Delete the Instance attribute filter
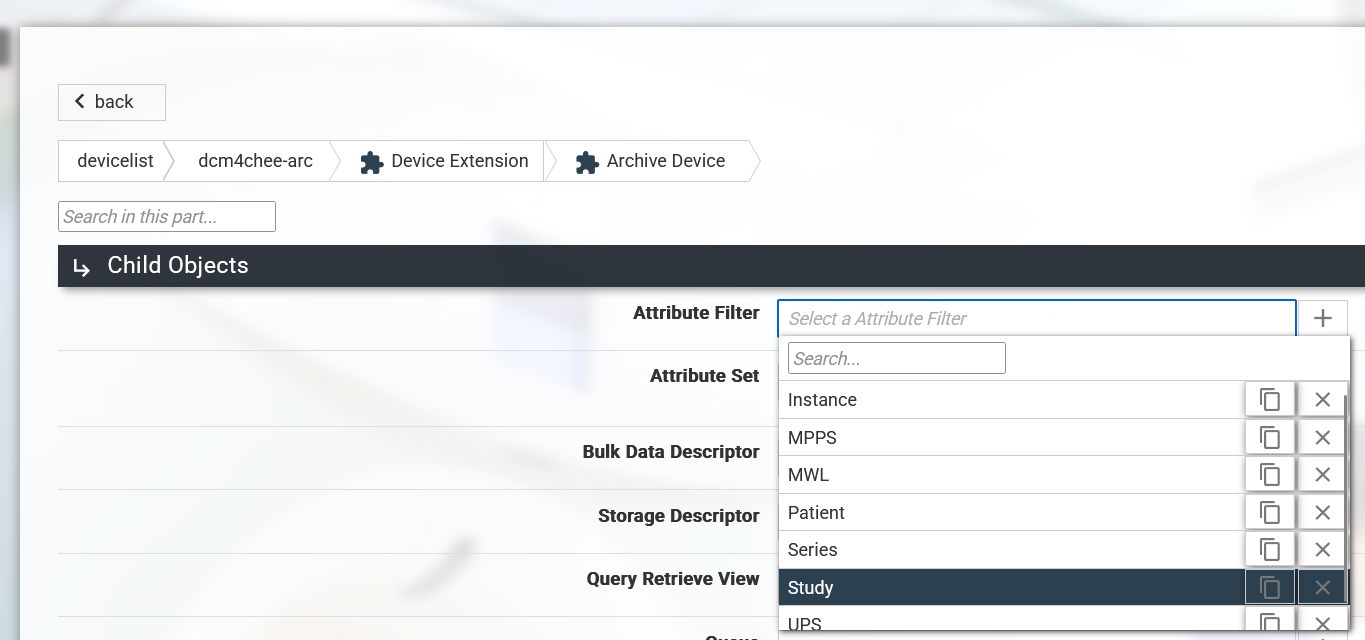The width and height of the screenshot is (1365, 640). (x=1322, y=400)
